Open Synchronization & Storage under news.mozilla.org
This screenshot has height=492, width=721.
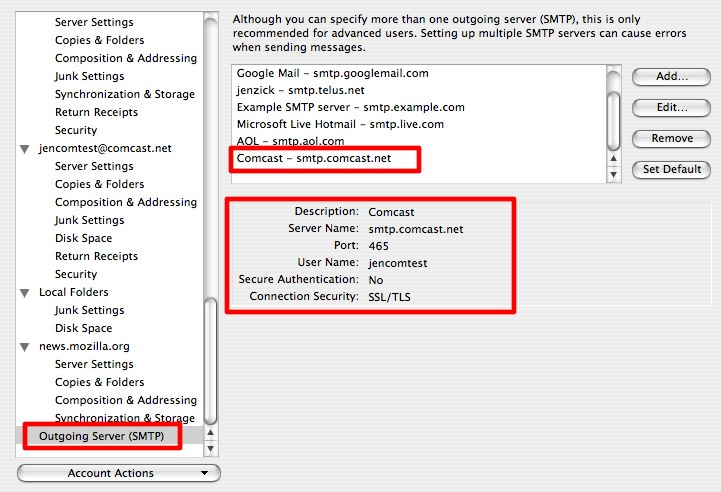pos(125,418)
